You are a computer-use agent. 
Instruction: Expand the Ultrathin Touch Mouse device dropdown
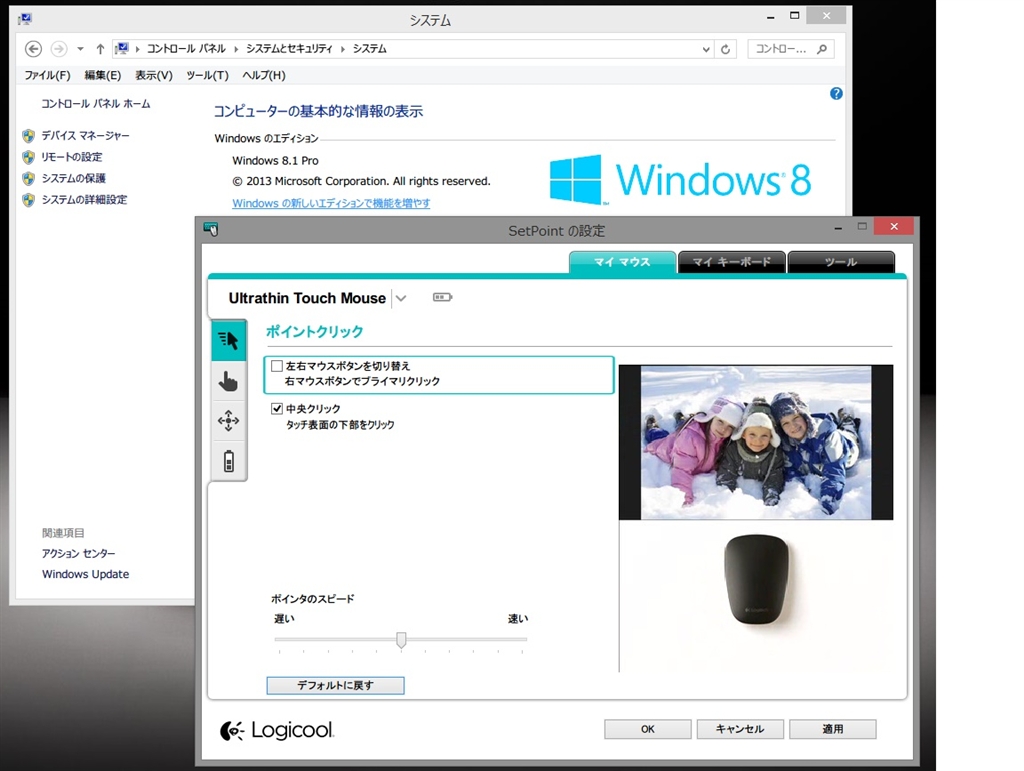point(401,298)
